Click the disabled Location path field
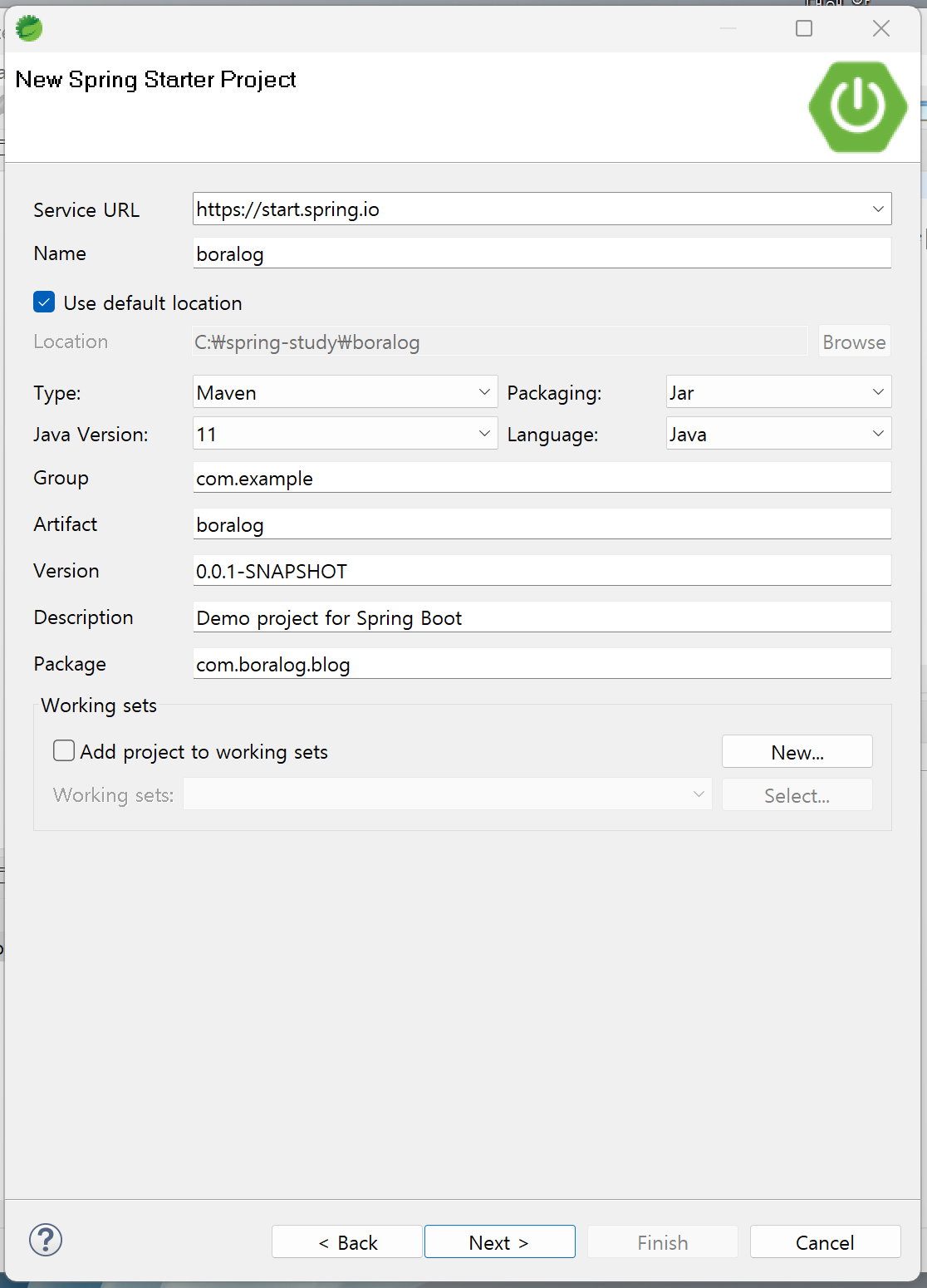This screenshot has width=927, height=1288. tap(500, 341)
